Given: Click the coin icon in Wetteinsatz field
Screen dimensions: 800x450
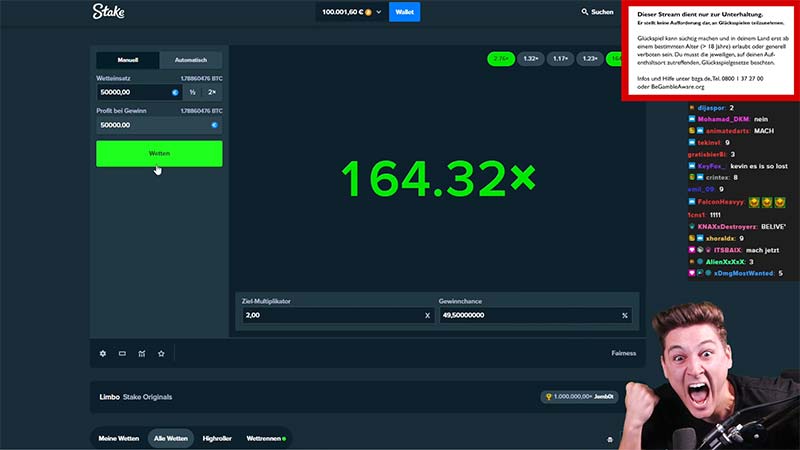Looking at the screenshot, I should [x=175, y=92].
